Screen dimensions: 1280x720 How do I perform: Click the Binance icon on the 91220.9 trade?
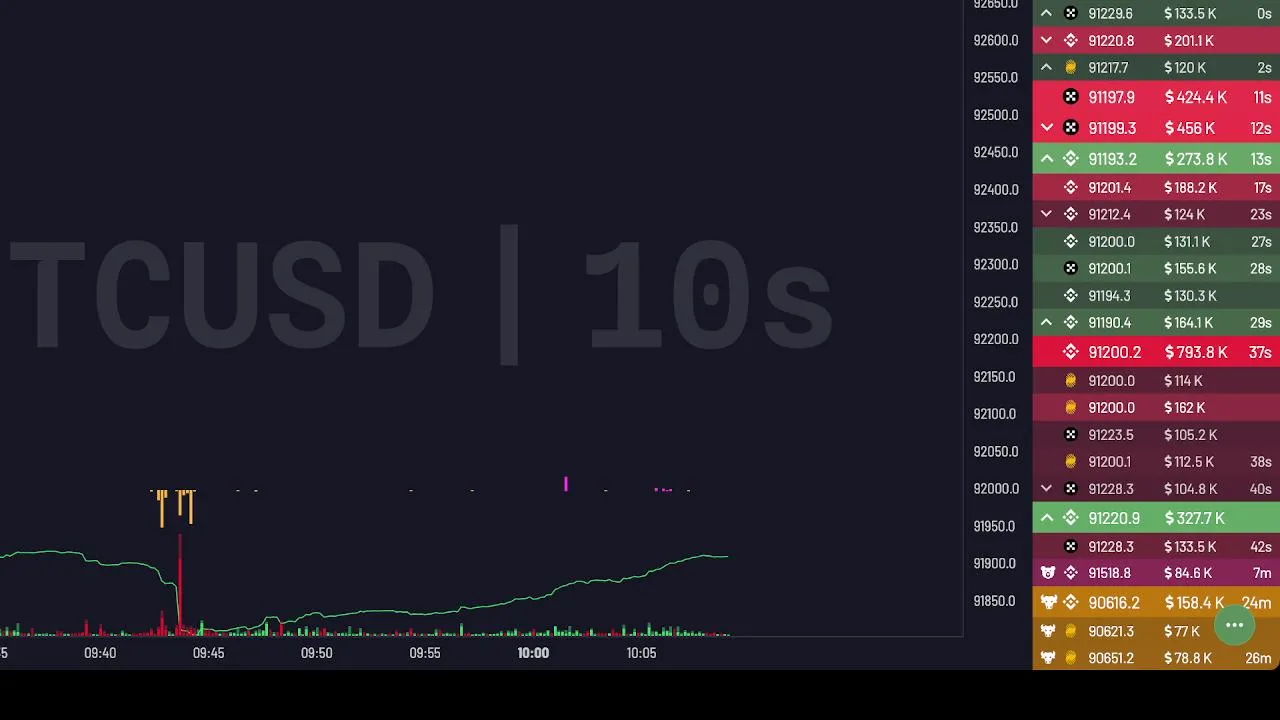1071,518
